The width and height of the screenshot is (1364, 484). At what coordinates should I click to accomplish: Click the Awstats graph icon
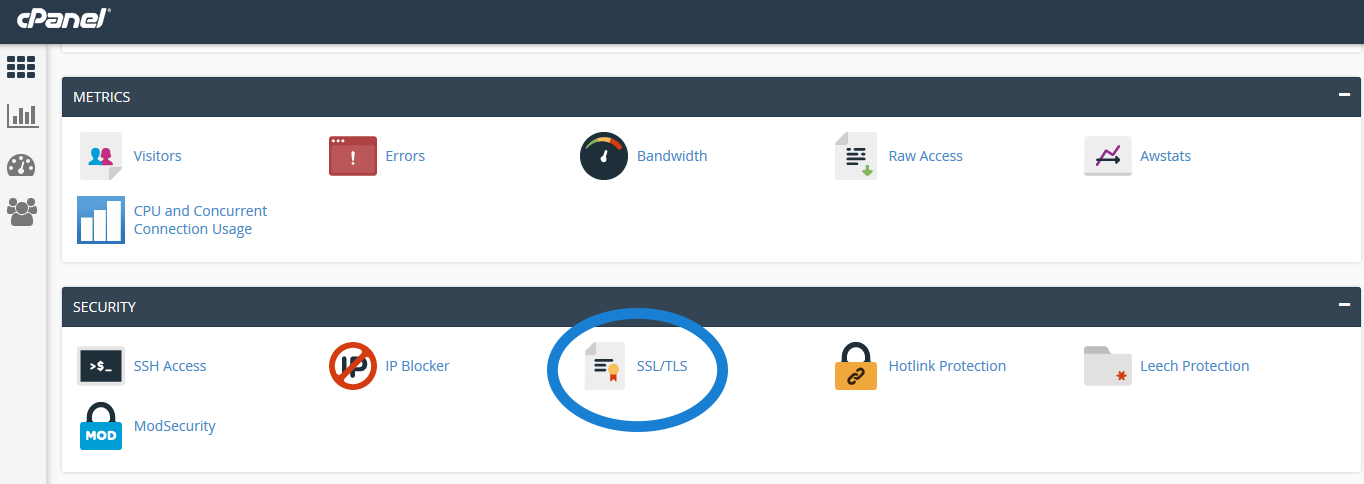(1108, 156)
